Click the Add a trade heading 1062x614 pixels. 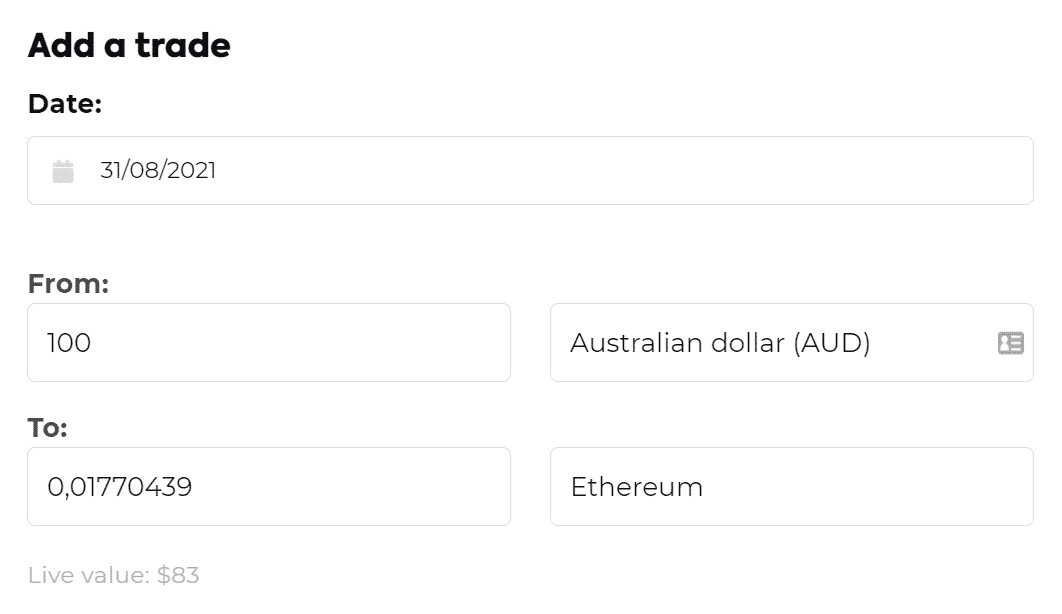coord(129,45)
